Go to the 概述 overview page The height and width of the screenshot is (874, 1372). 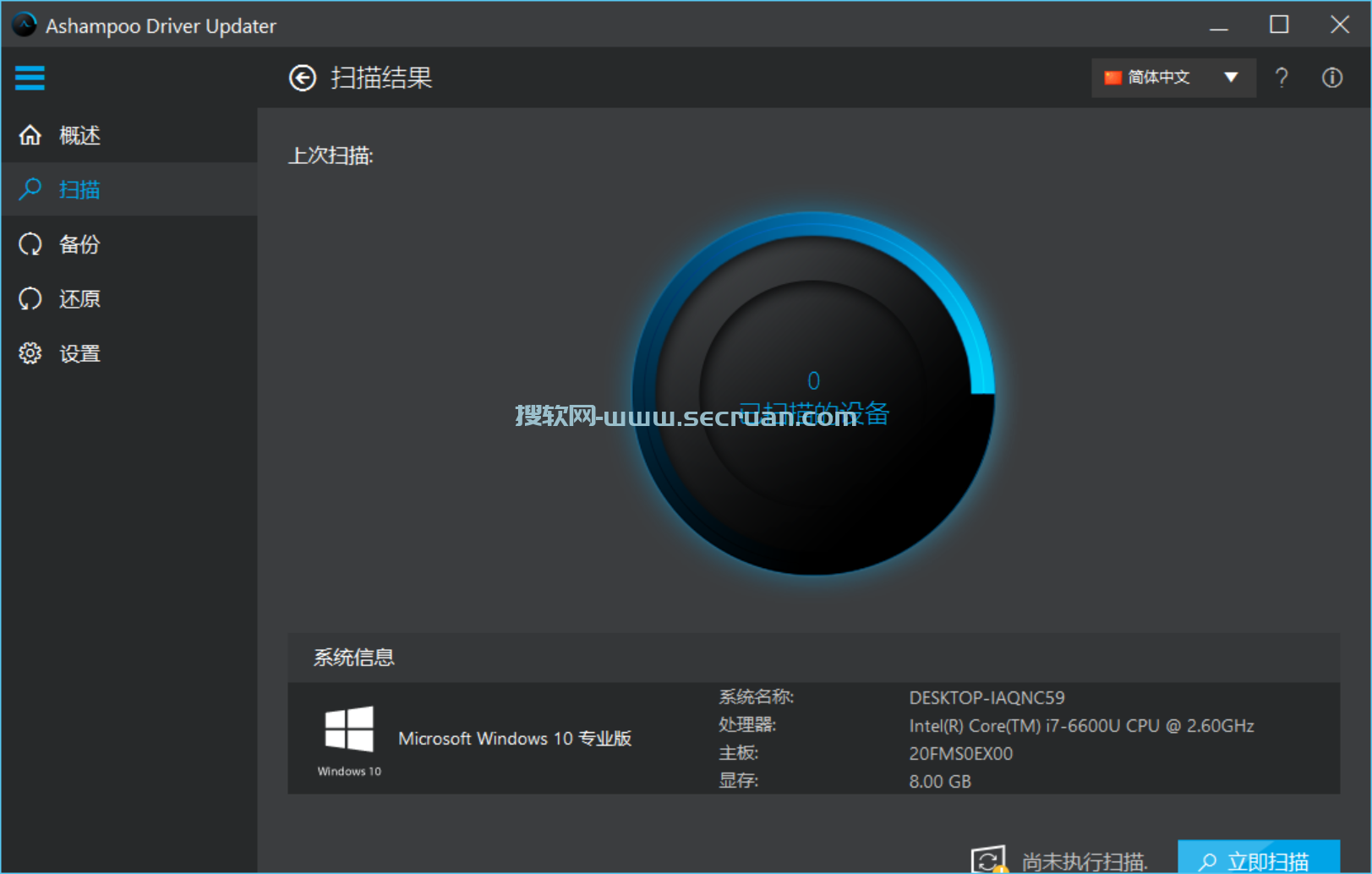coord(129,135)
